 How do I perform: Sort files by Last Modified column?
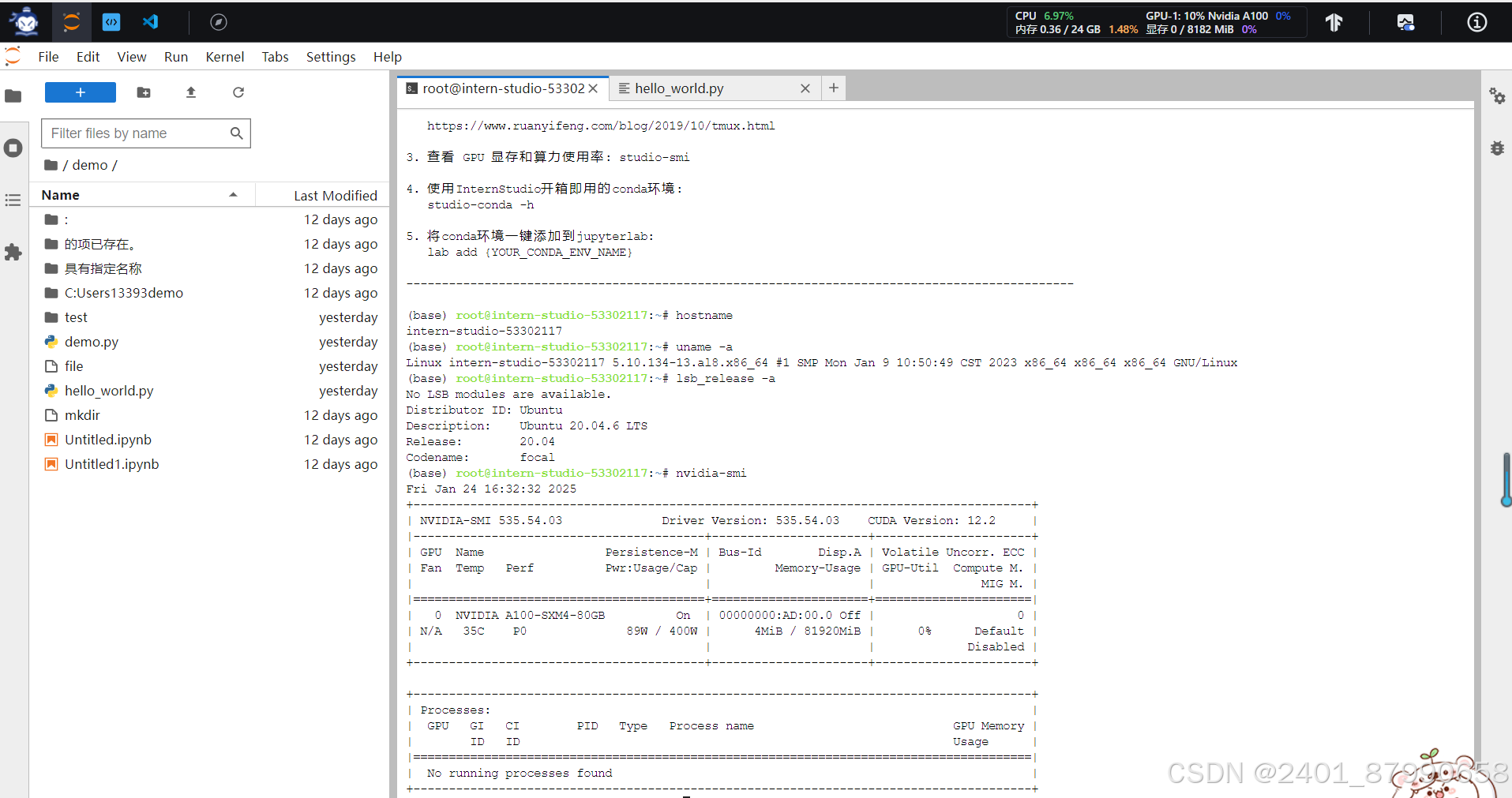323,195
